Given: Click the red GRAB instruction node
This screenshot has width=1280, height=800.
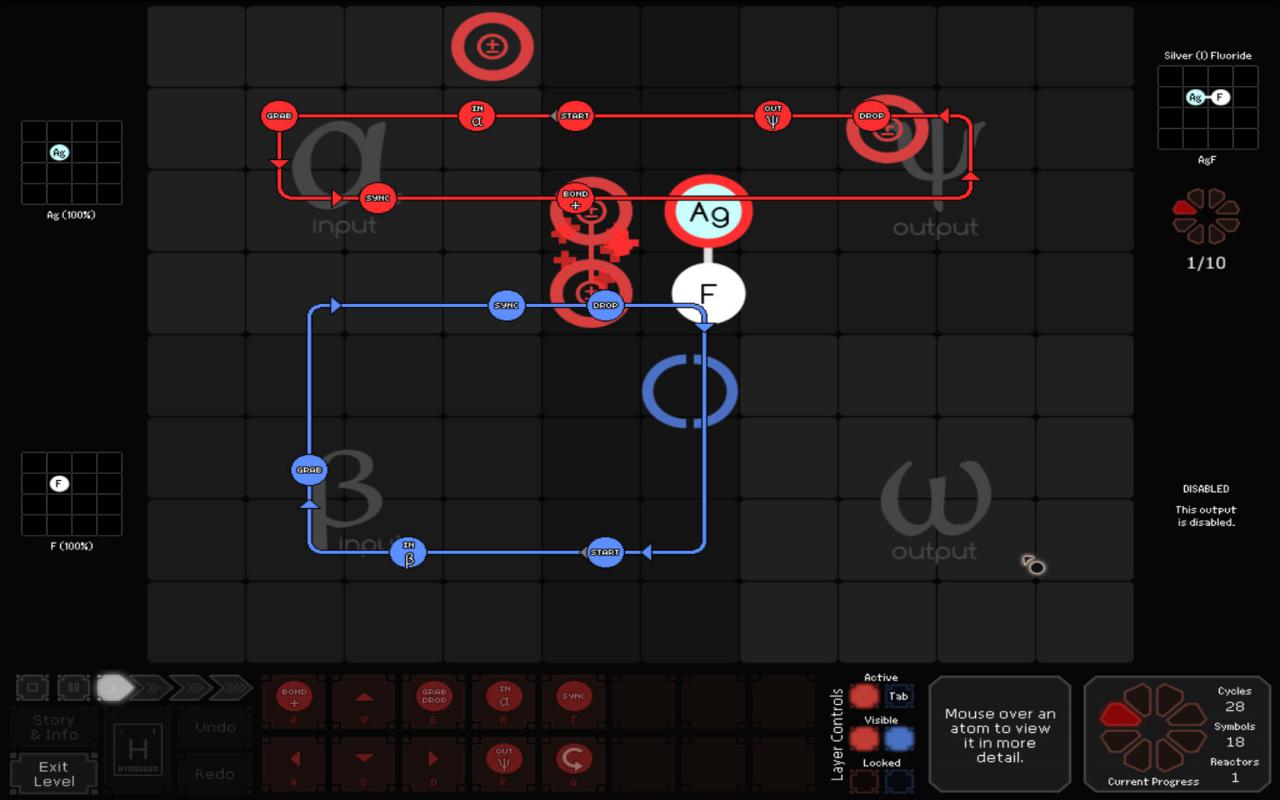Looking at the screenshot, I should tap(279, 116).
